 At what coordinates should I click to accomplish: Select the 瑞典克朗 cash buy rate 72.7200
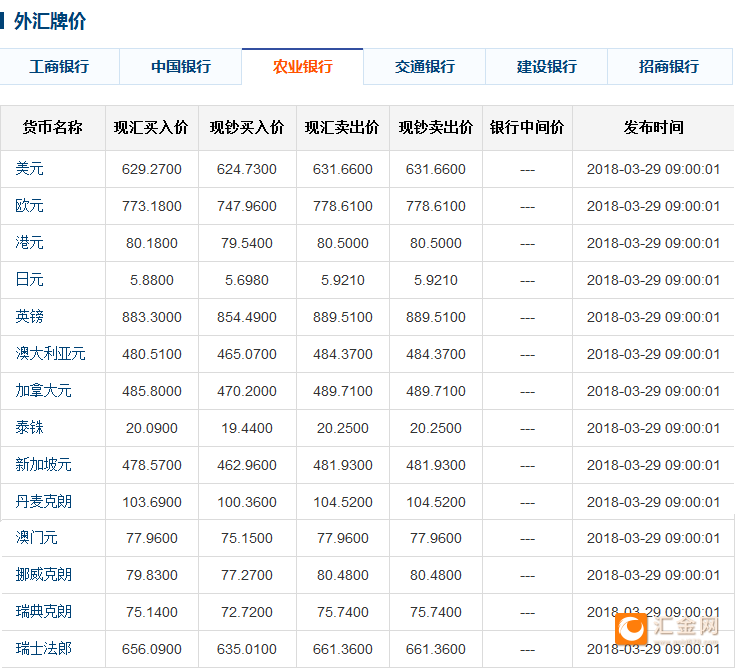point(247,612)
